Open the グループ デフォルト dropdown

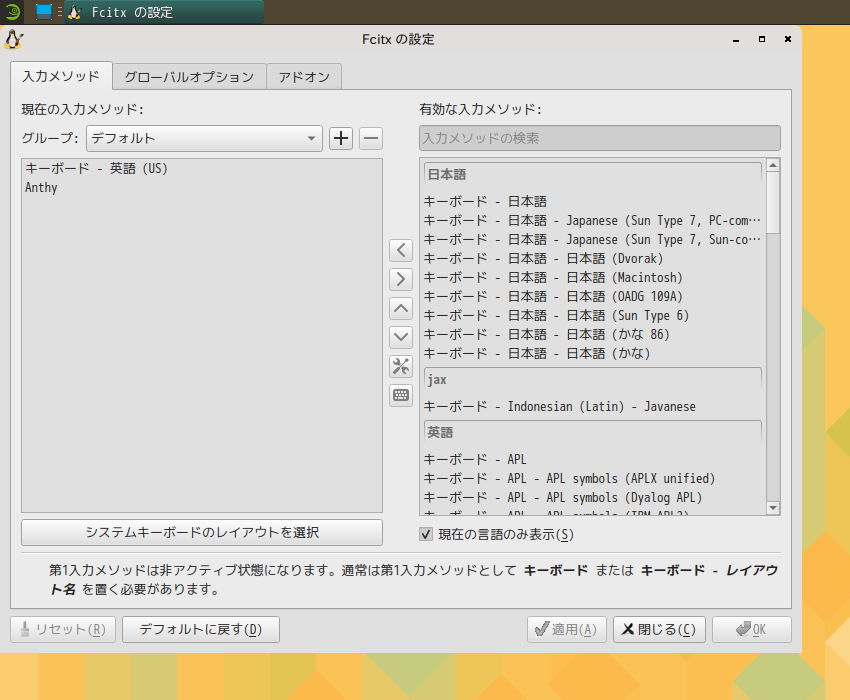[204, 138]
